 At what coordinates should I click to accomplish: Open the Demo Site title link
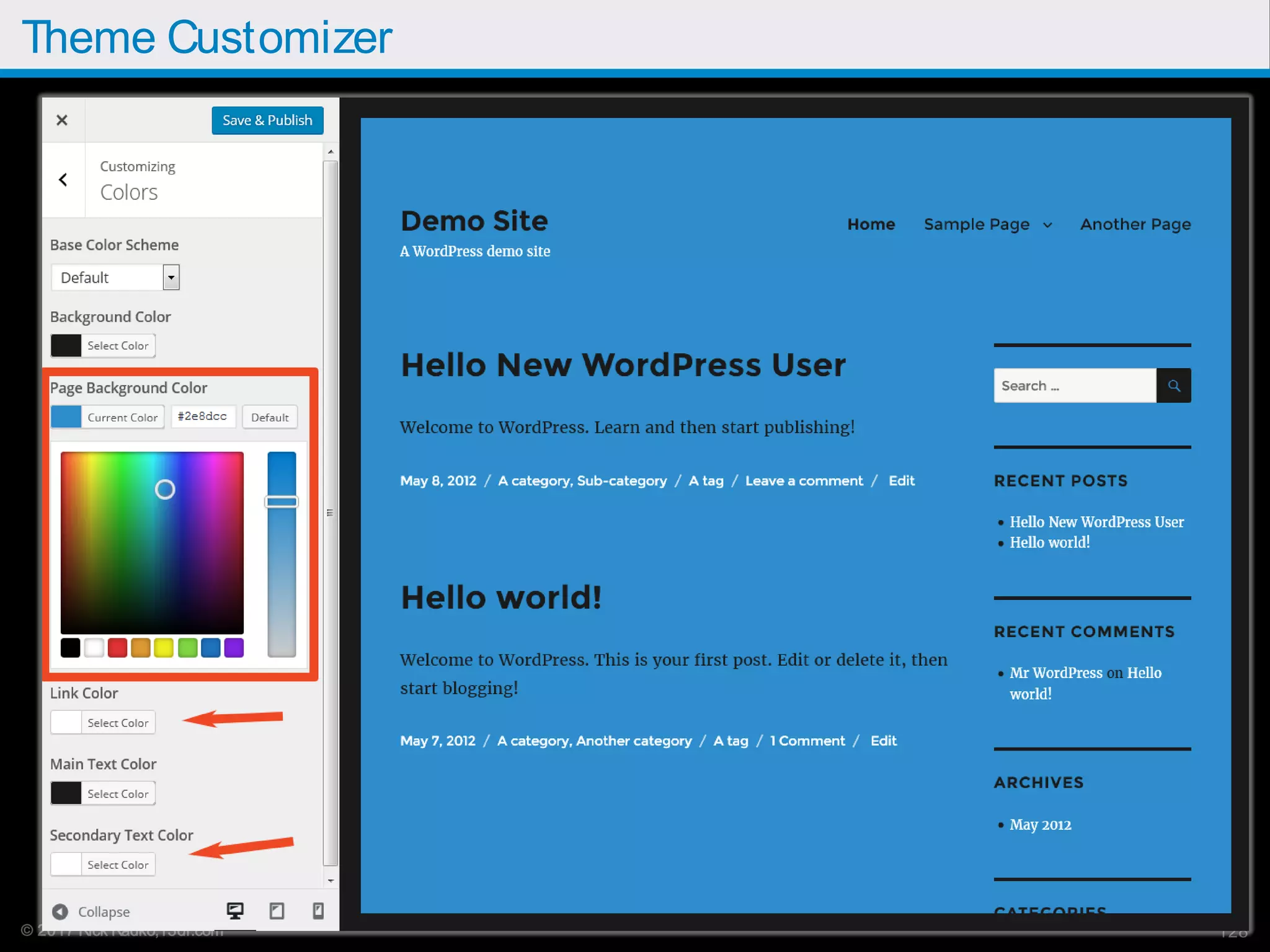pyautogui.click(x=474, y=221)
